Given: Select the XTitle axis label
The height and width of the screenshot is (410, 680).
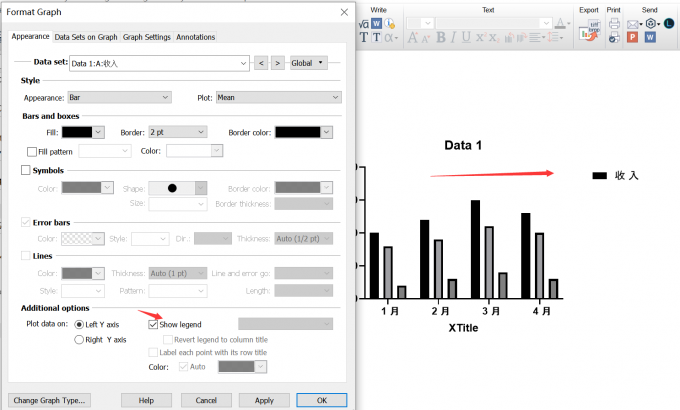Looking at the screenshot, I should pyautogui.click(x=463, y=328).
